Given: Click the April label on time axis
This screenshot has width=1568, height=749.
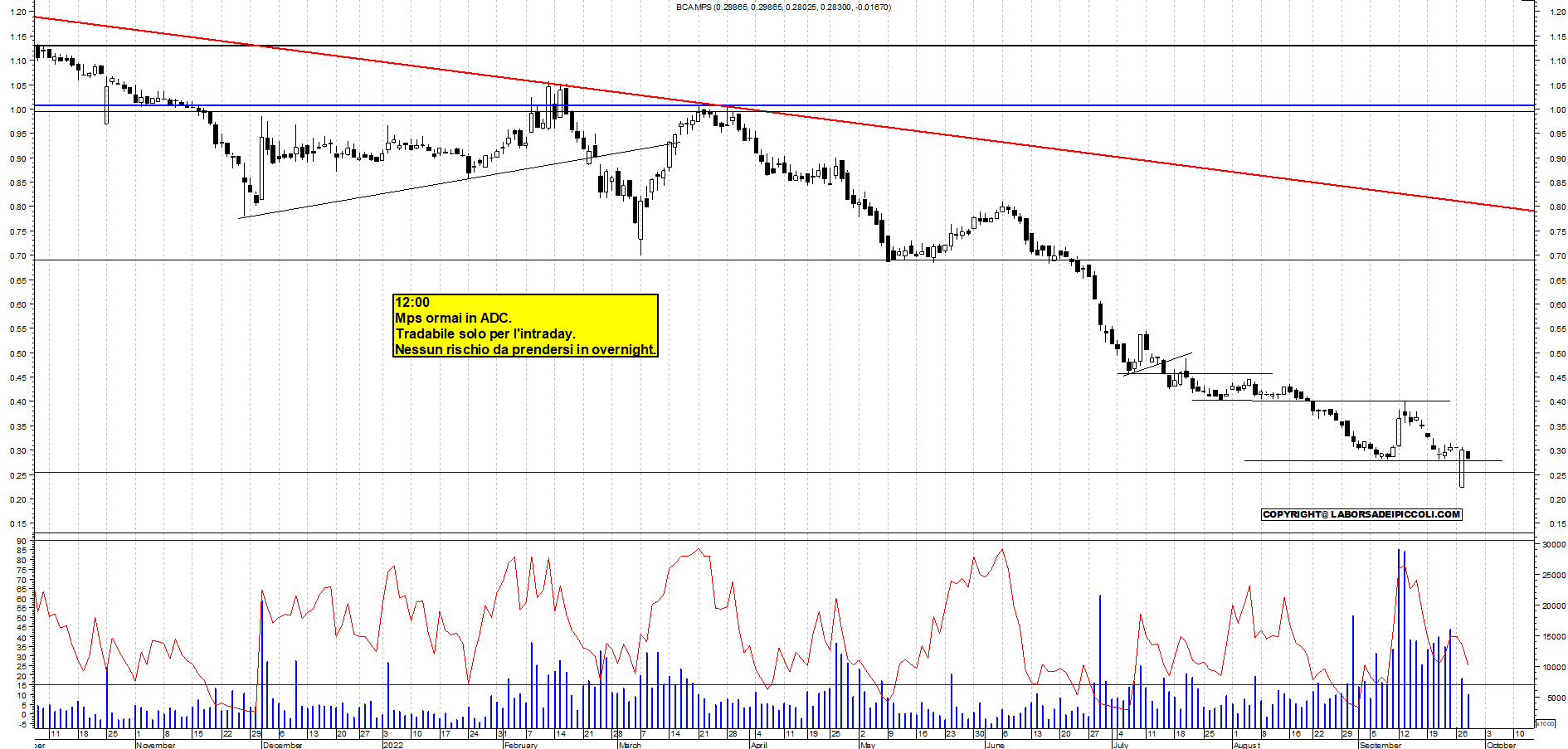Looking at the screenshot, I should [758, 745].
